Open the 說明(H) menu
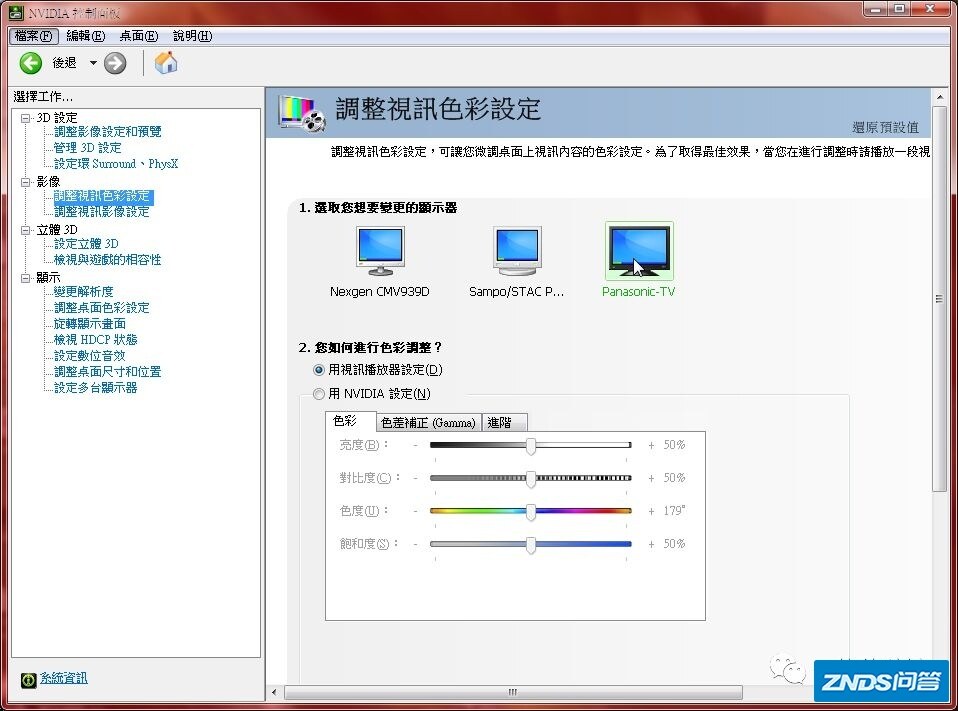This screenshot has width=958, height=711. point(192,36)
